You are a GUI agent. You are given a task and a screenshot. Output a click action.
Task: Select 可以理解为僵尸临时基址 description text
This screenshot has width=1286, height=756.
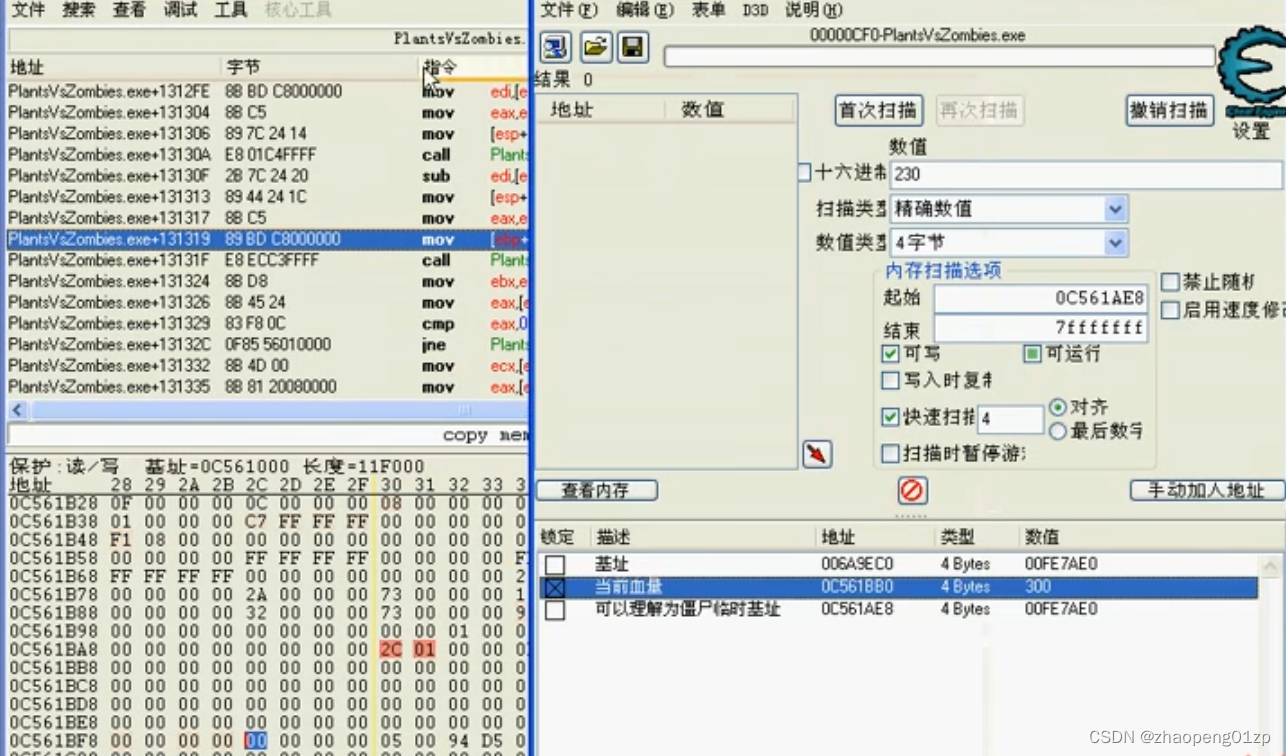(x=687, y=610)
